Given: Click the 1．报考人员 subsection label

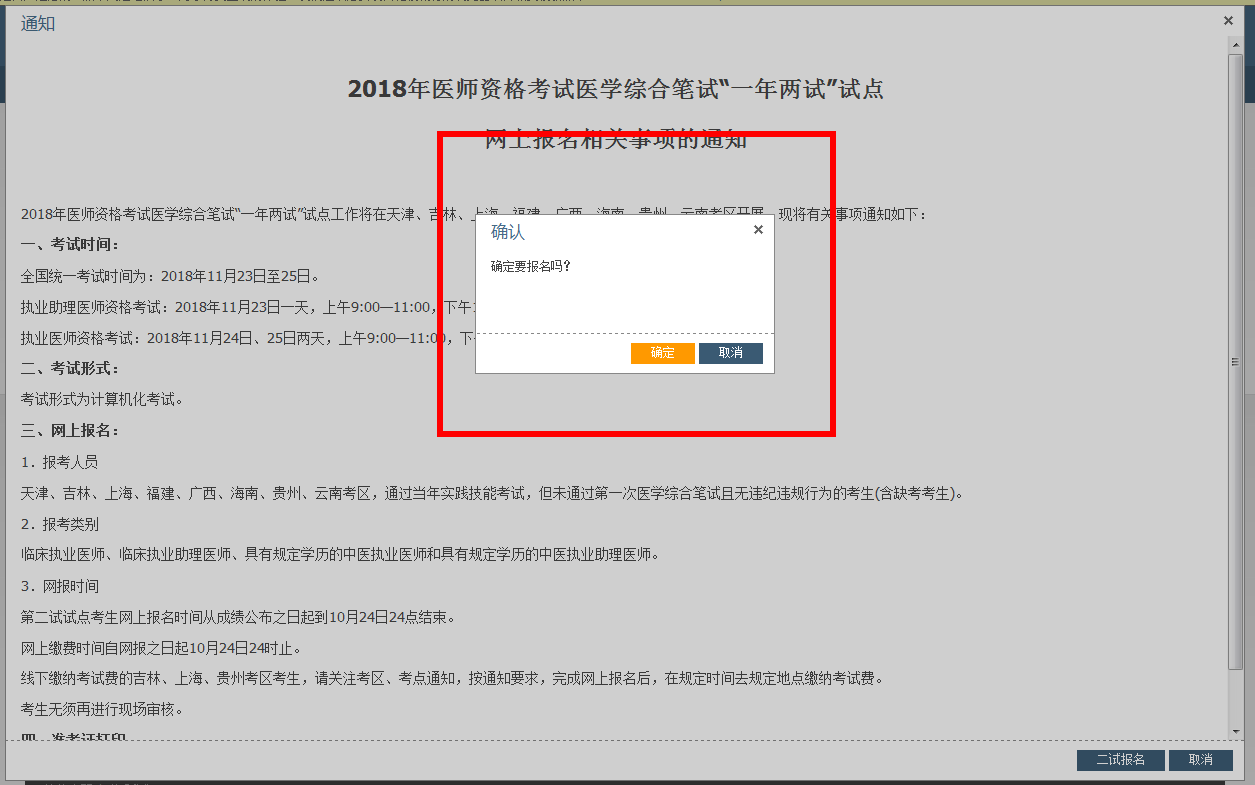Looking at the screenshot, I should (x=60, y=462).
